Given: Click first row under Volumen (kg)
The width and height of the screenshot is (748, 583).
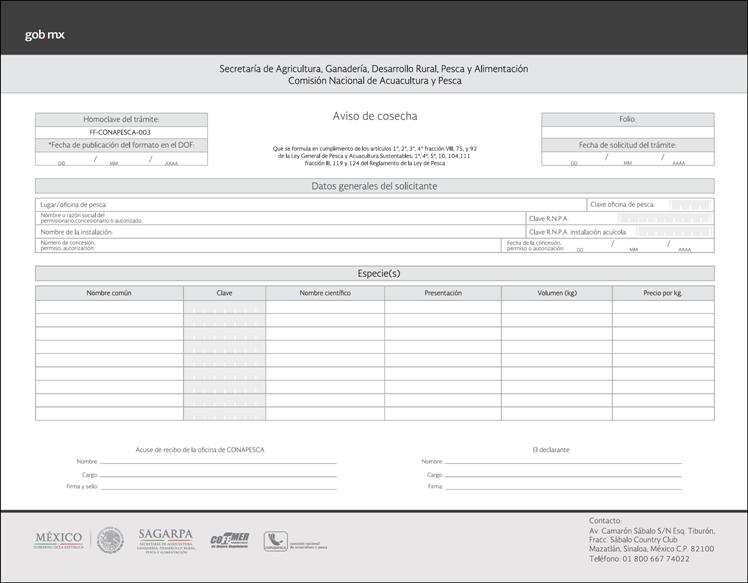Looking at the screenshot, I should [x=557, y=307].
